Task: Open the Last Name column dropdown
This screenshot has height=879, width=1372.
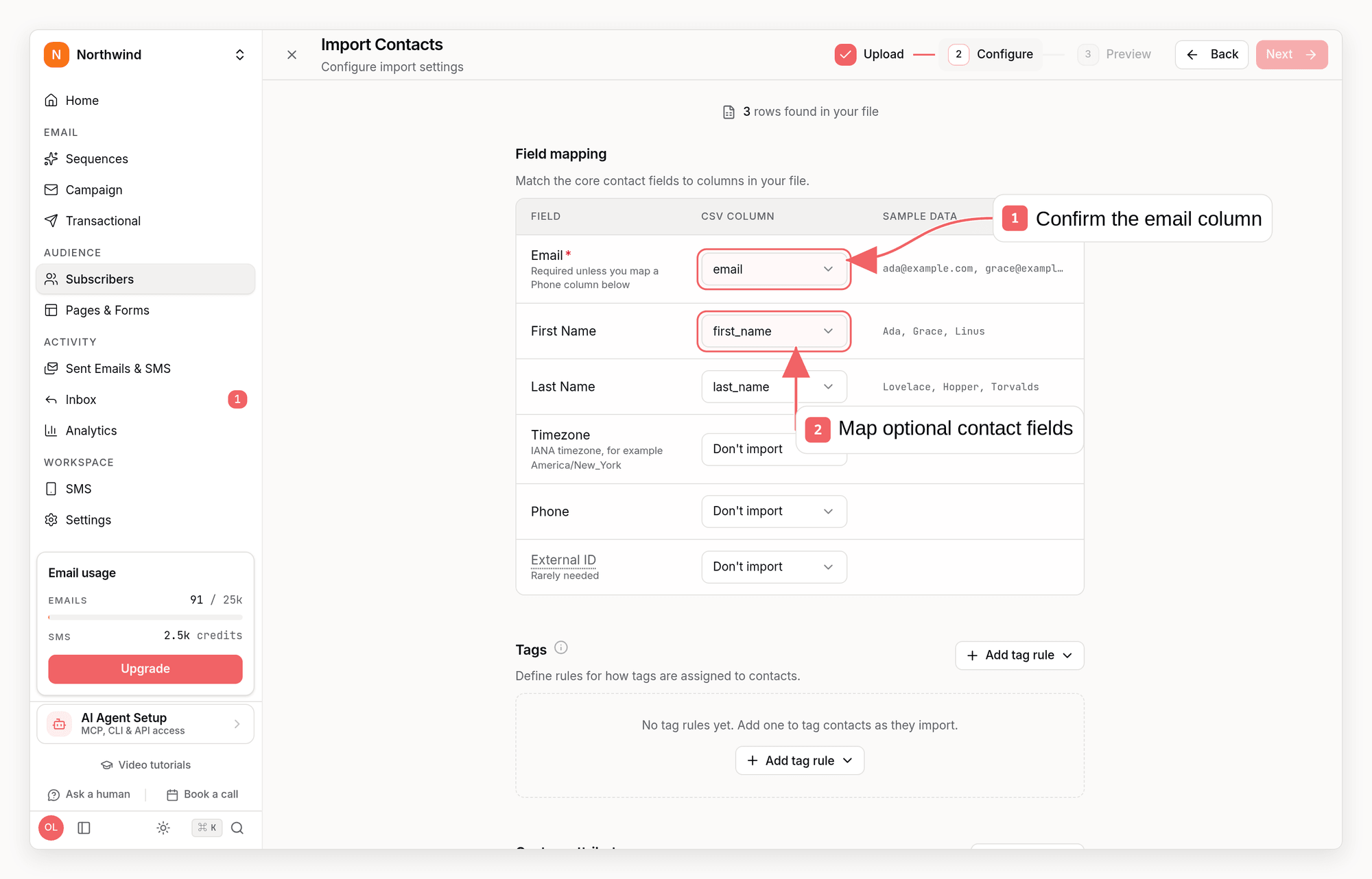Action: click(774, 387)
